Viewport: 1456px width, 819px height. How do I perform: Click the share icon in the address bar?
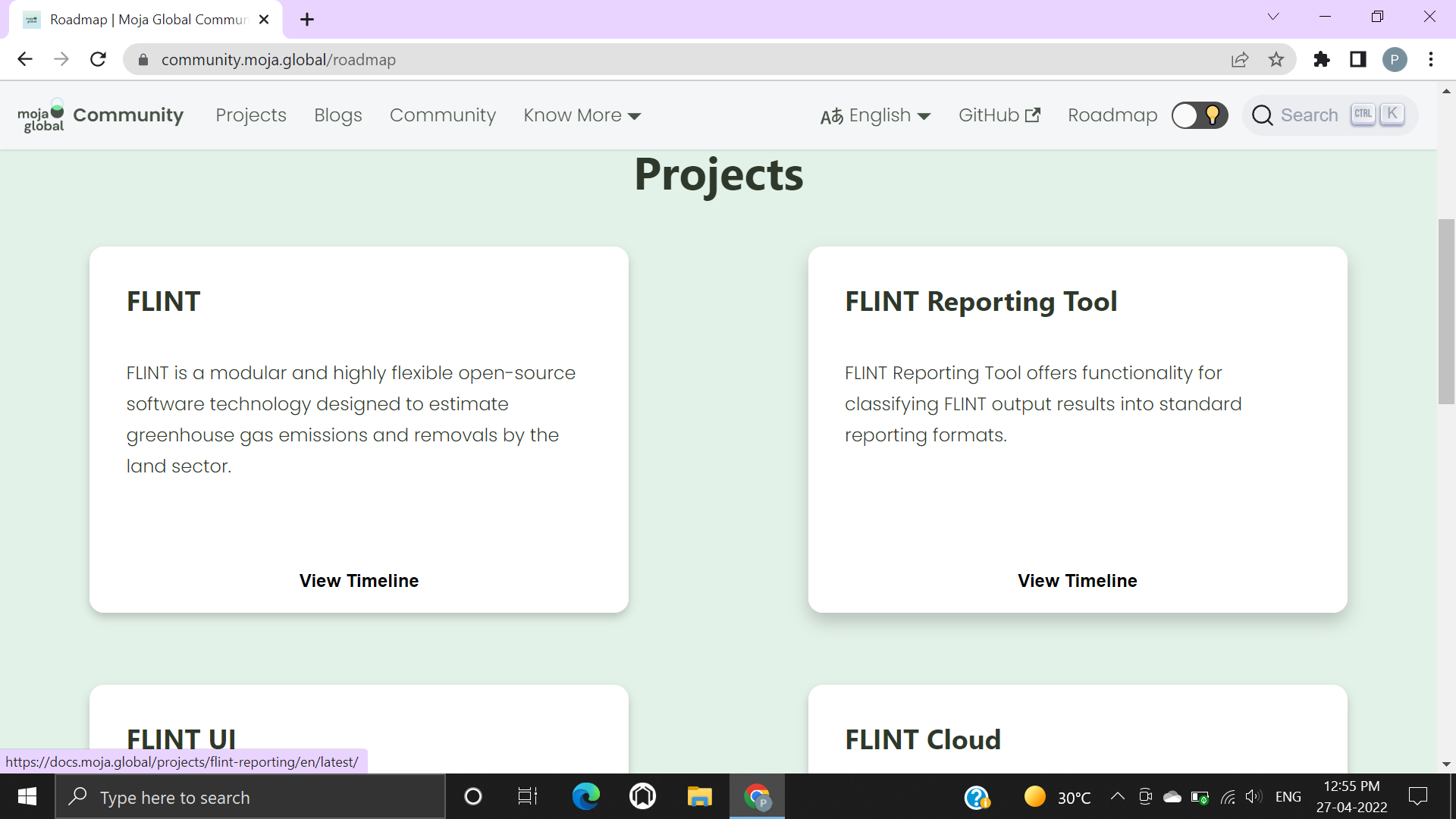pyautogui.click(x=1240, y=59)
